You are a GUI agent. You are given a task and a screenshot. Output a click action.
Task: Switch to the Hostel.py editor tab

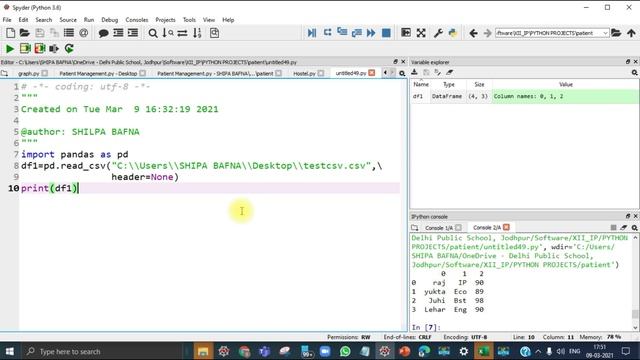[304, 73]
